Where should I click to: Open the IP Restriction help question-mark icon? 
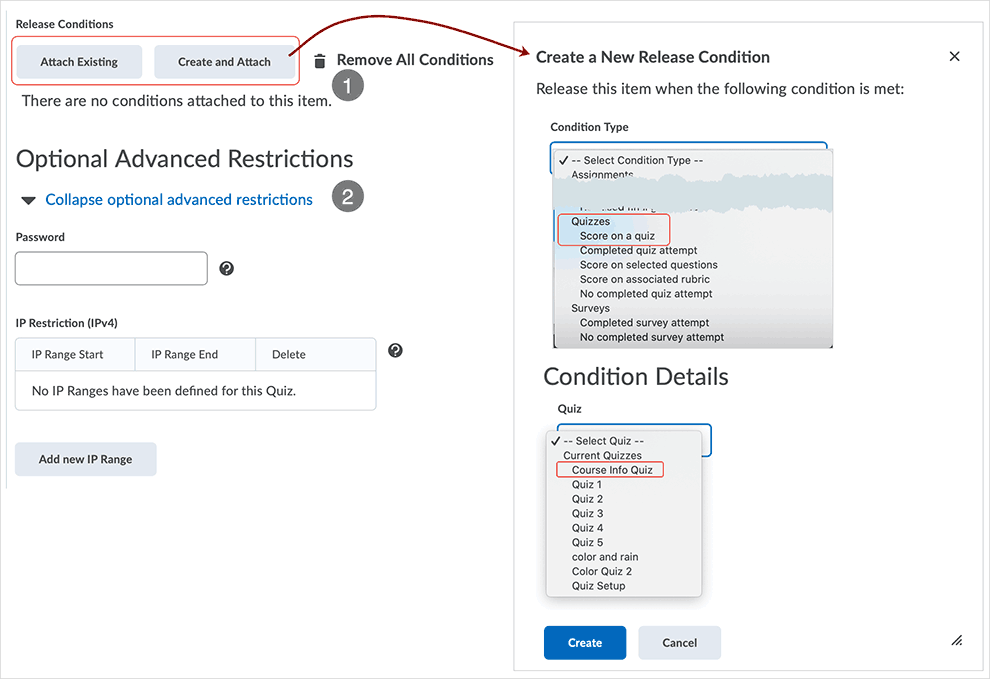tap(395, 351)
